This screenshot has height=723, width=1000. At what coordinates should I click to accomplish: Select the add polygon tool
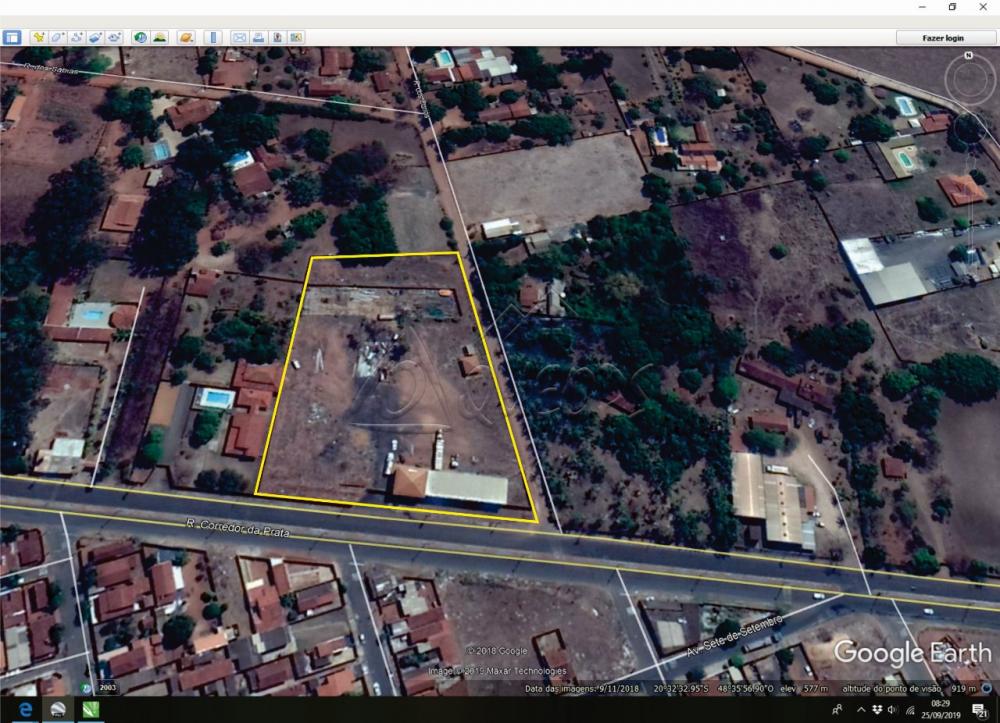(57, 37)
